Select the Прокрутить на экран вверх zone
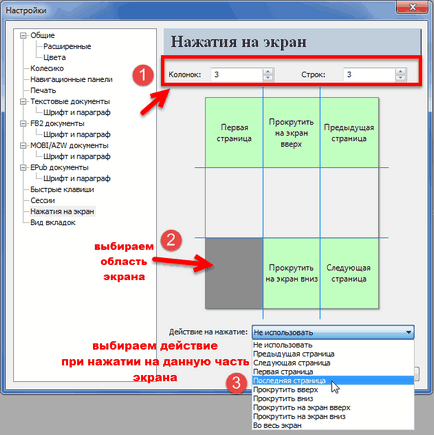Viewport: 434px width, 435px height. click(x=291, y=132)
